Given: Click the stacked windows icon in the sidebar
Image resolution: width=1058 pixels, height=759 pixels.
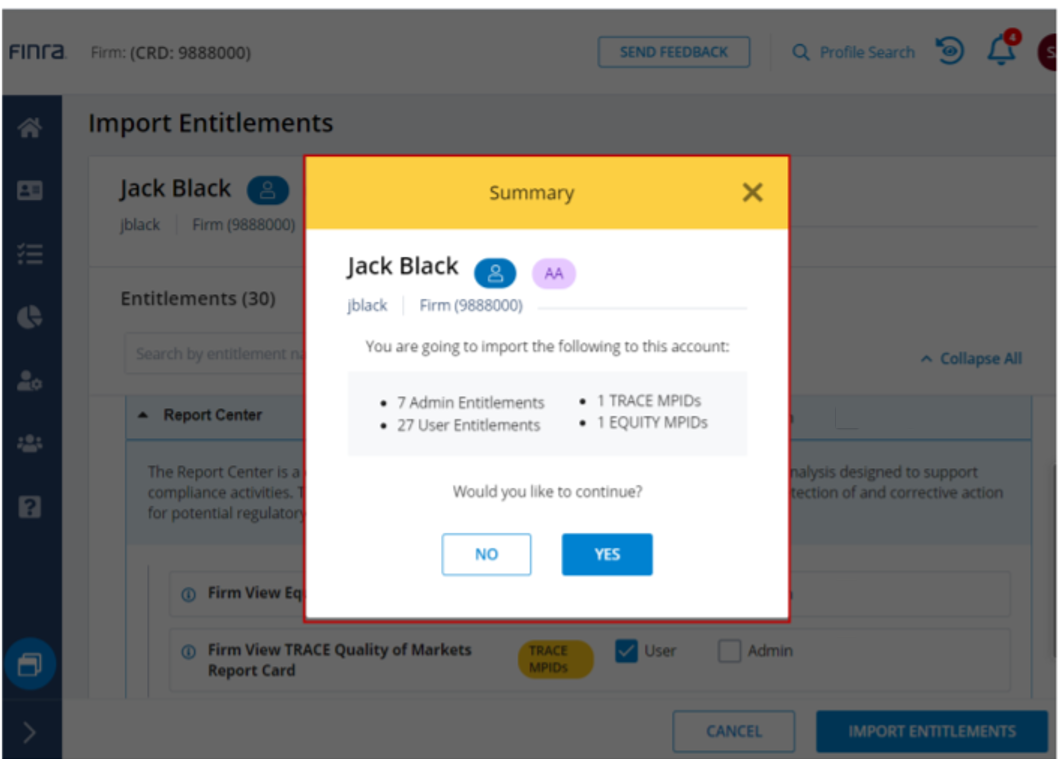Looking at the screenshot, I should click(30, 664).
